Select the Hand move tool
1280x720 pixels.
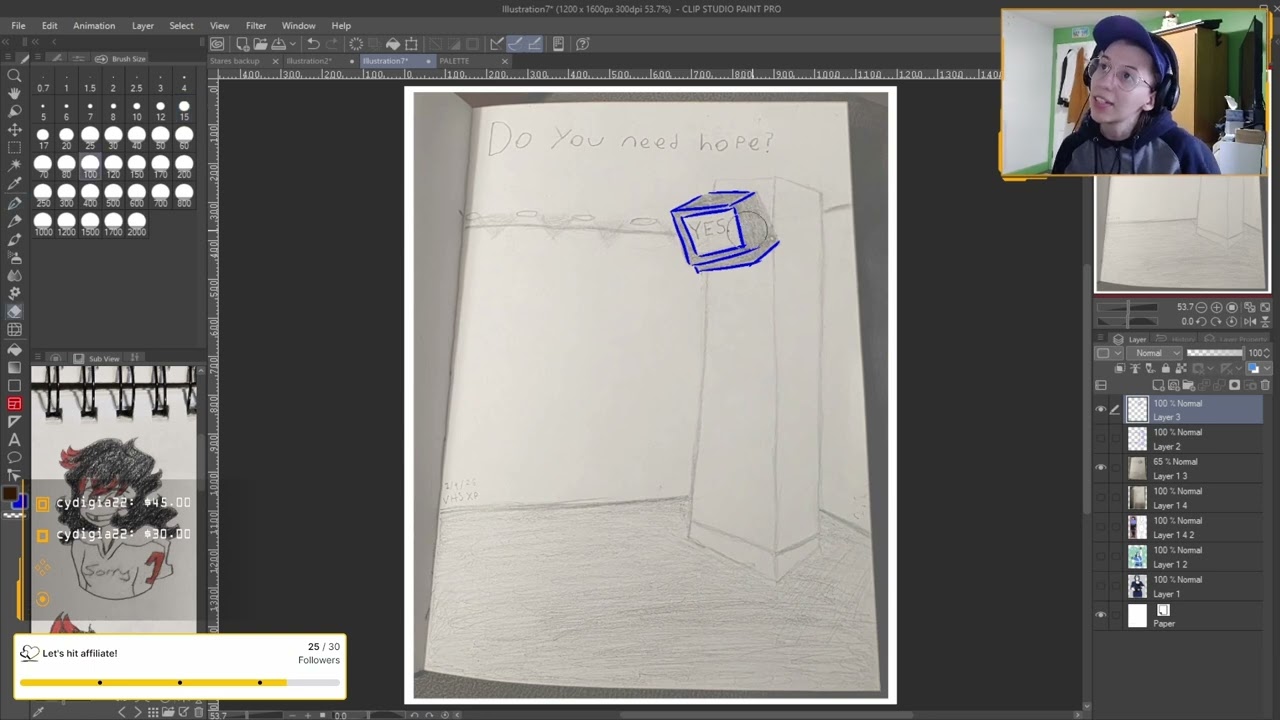tap(14, 93)
